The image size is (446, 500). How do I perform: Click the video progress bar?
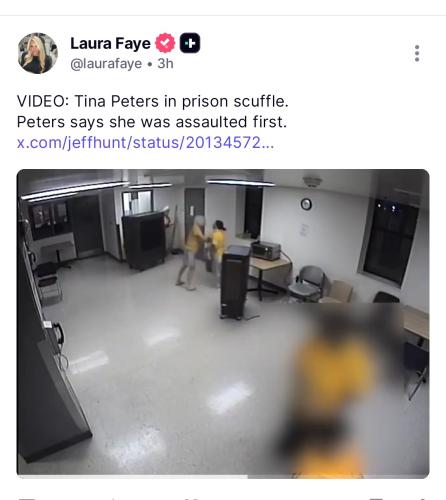[223, 477]
